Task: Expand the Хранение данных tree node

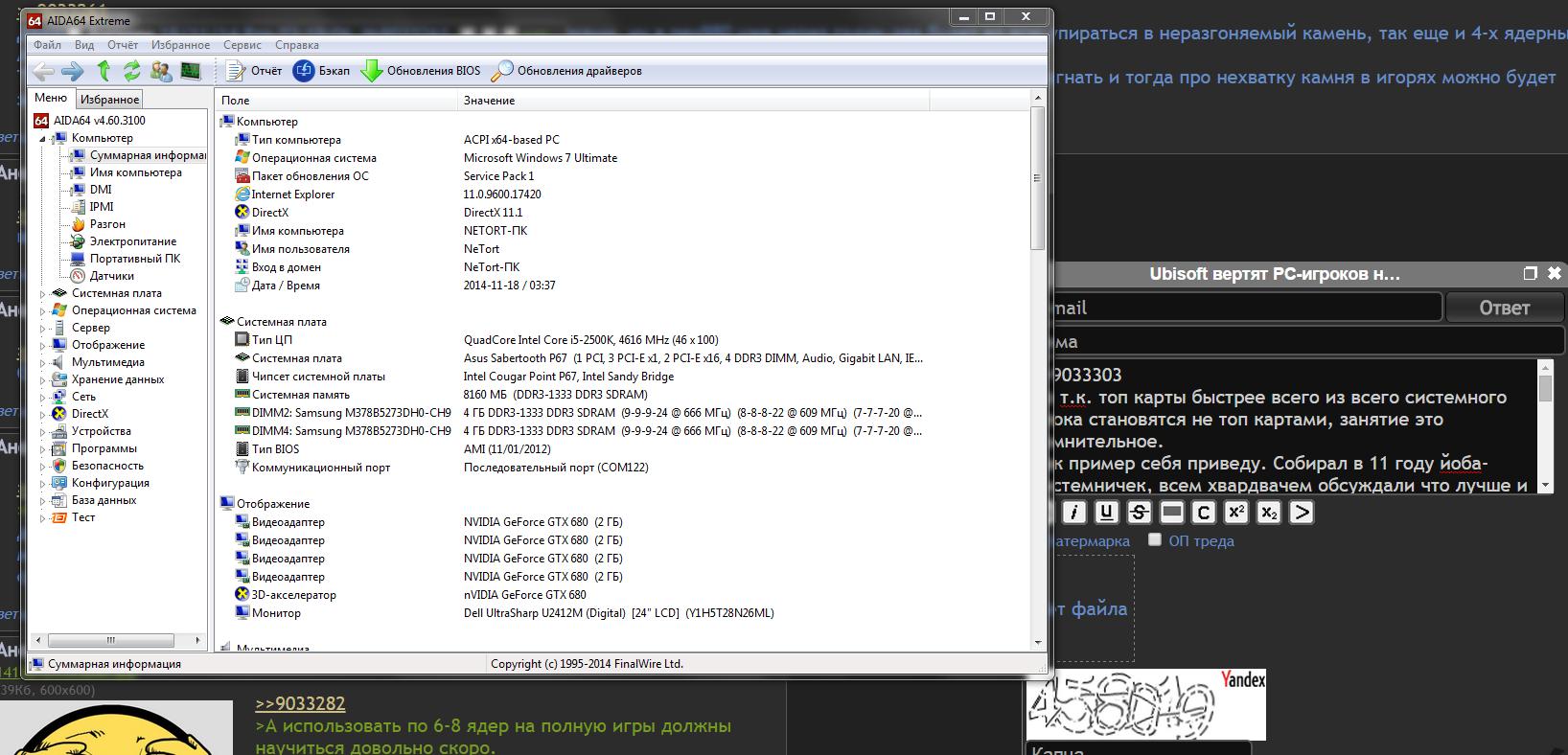Action: pos(42,380)
